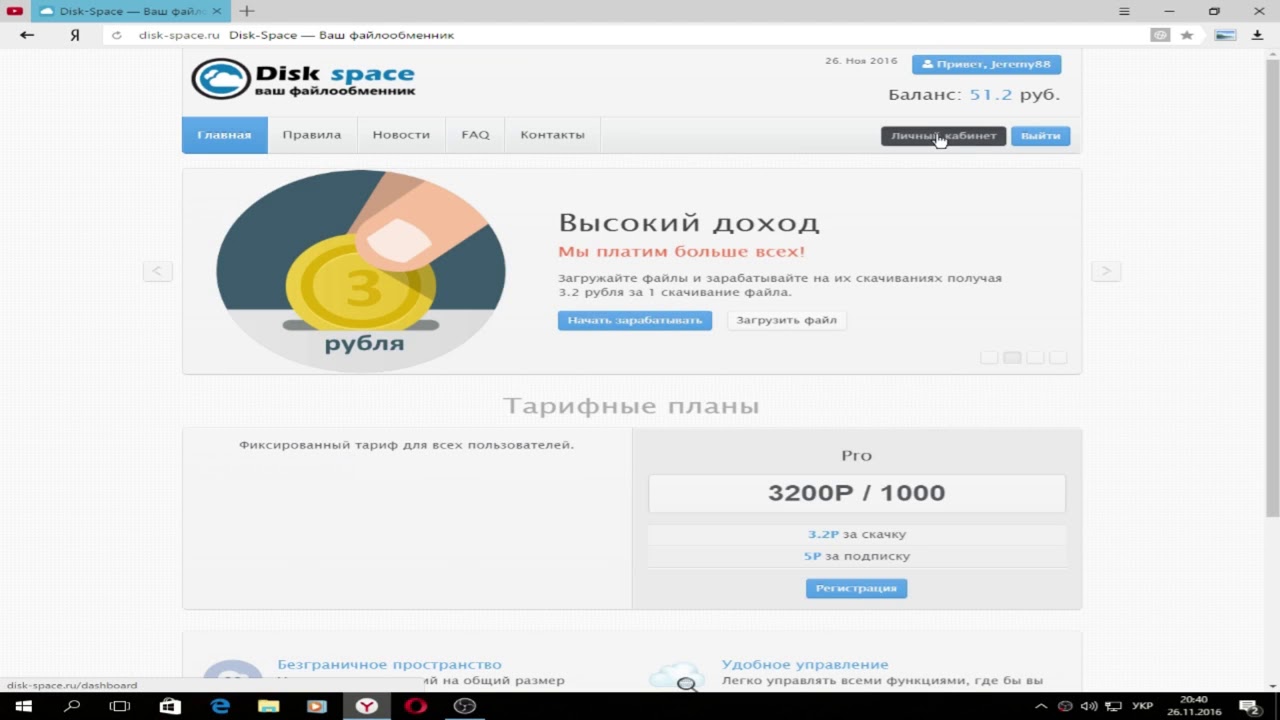The image size is (1280, 720).
Task: Switch to the pinned YouTube tab
Action: coord(15,11)
